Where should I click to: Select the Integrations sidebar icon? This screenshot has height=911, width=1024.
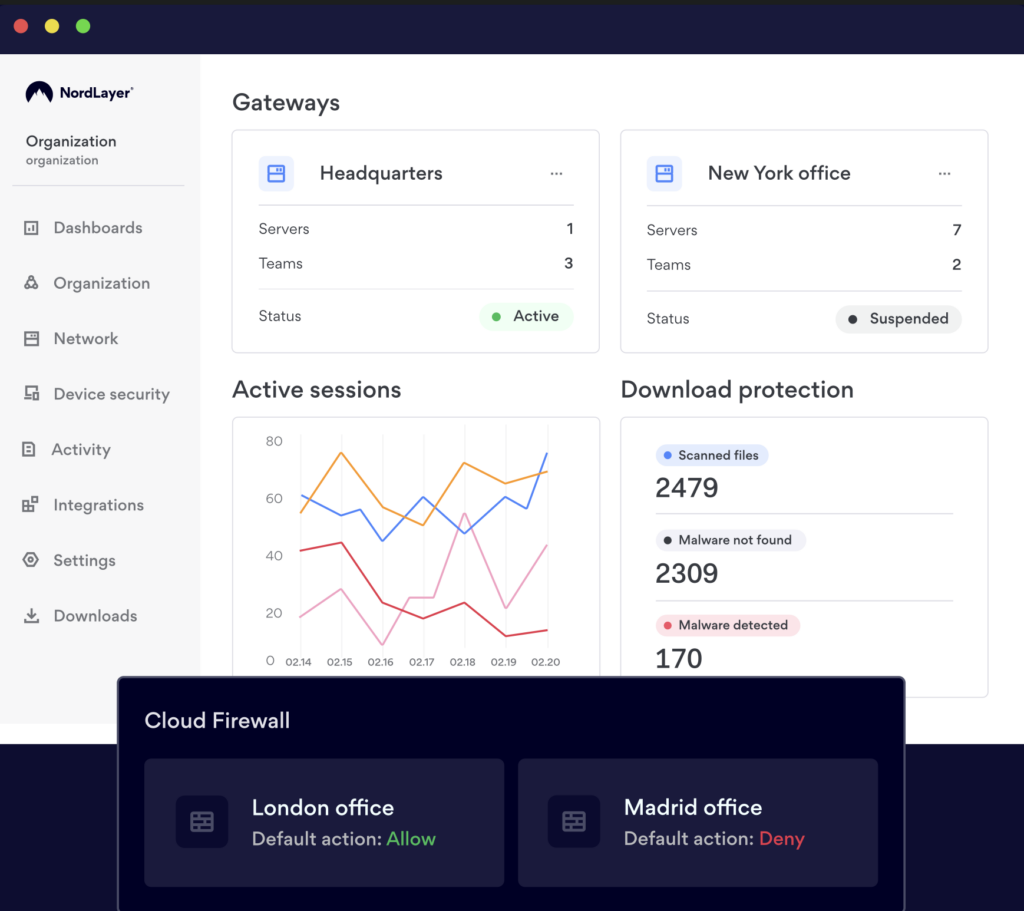[32, 505]
